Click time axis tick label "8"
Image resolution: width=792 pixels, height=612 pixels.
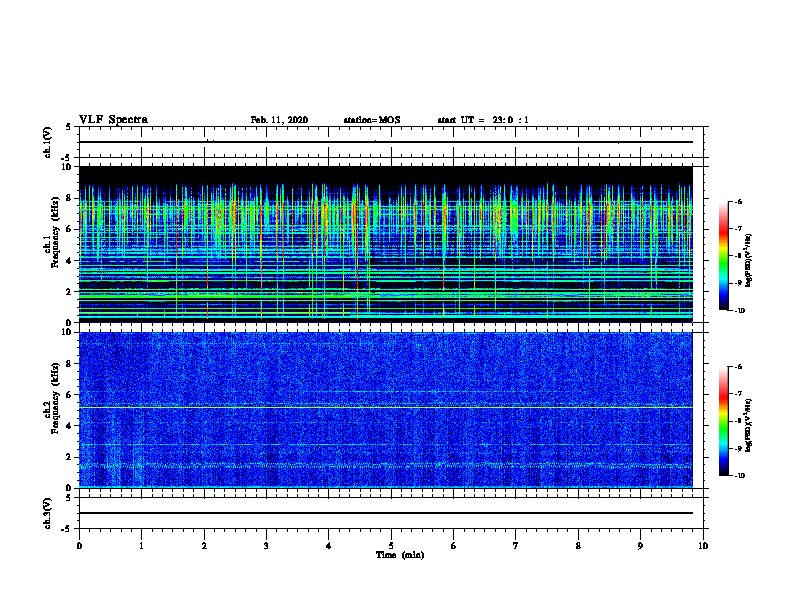[578, 546]
